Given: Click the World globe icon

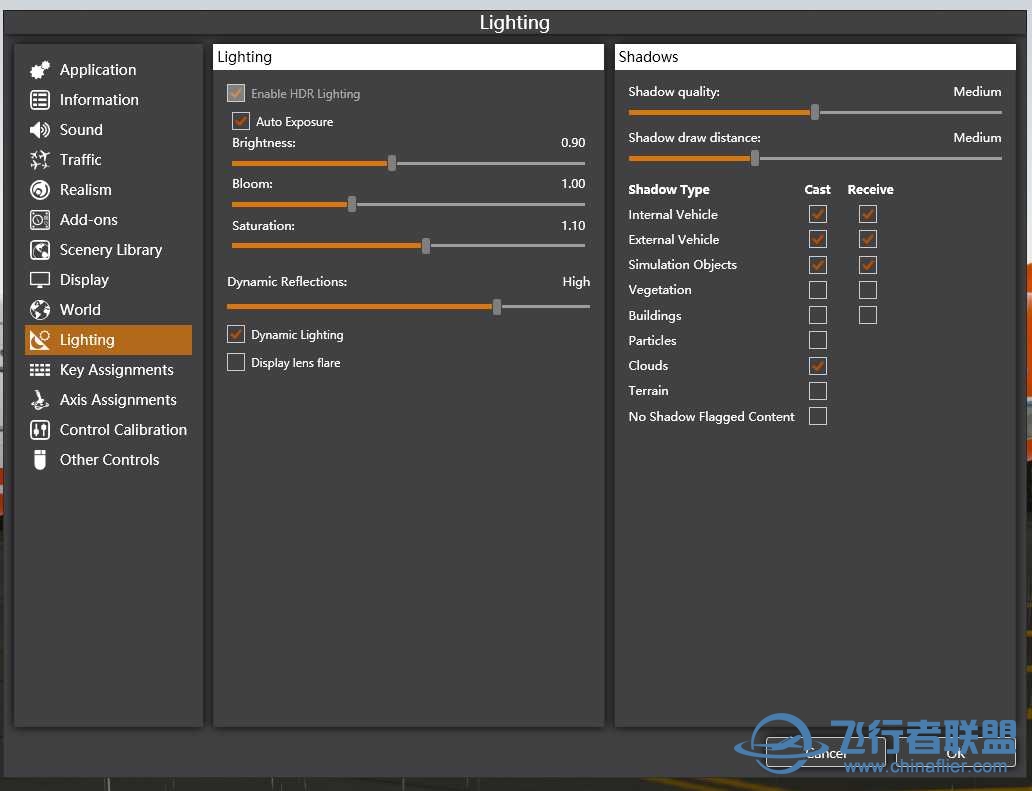Looking at the screenshot, I should click(x=40, y=310).
